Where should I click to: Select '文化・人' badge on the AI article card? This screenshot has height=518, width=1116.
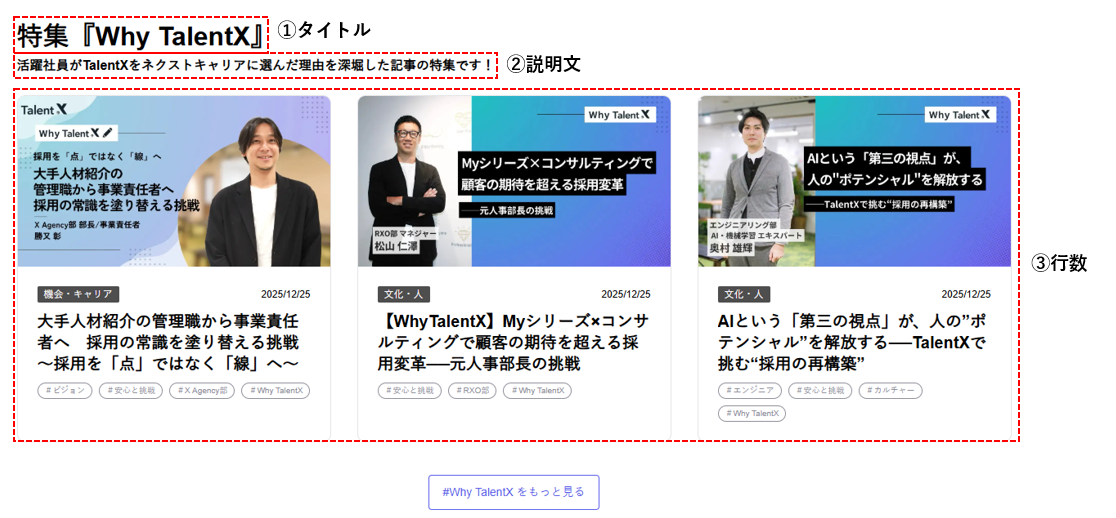point(745,294)
